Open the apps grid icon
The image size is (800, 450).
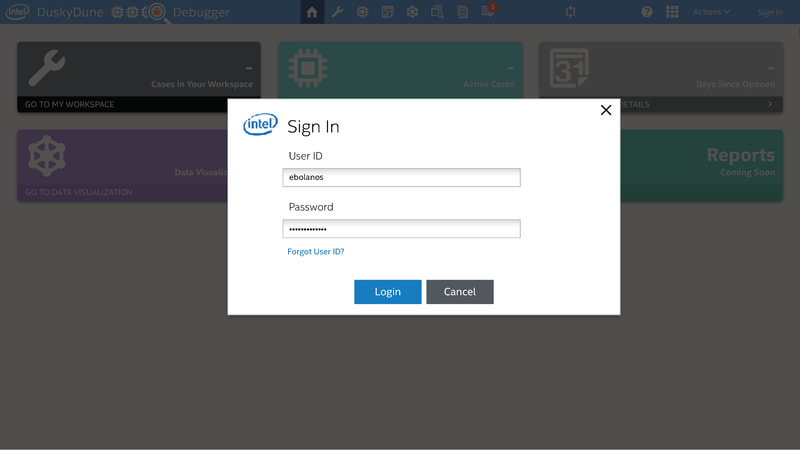click(x=672, y=12)
